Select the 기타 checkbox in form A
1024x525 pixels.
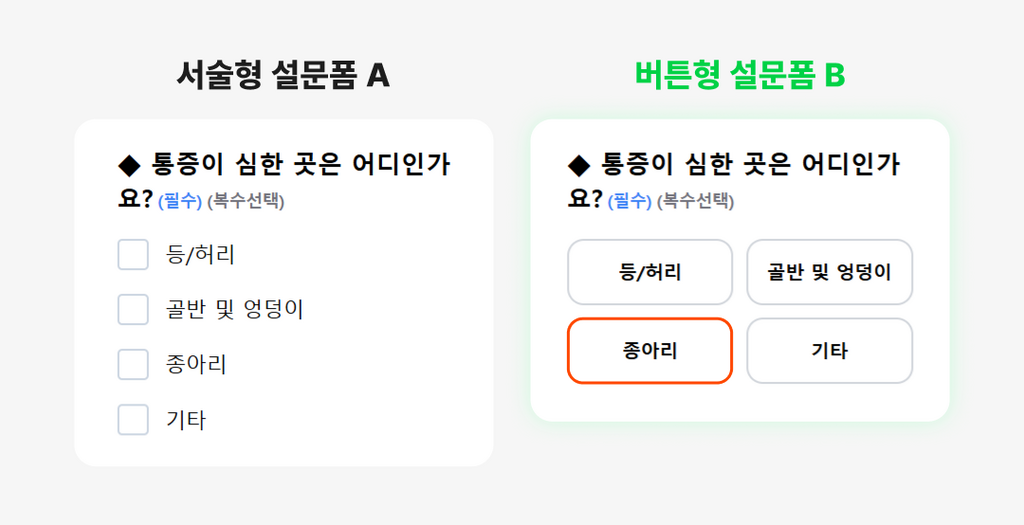pyautogui.click(x=133, y=419)
